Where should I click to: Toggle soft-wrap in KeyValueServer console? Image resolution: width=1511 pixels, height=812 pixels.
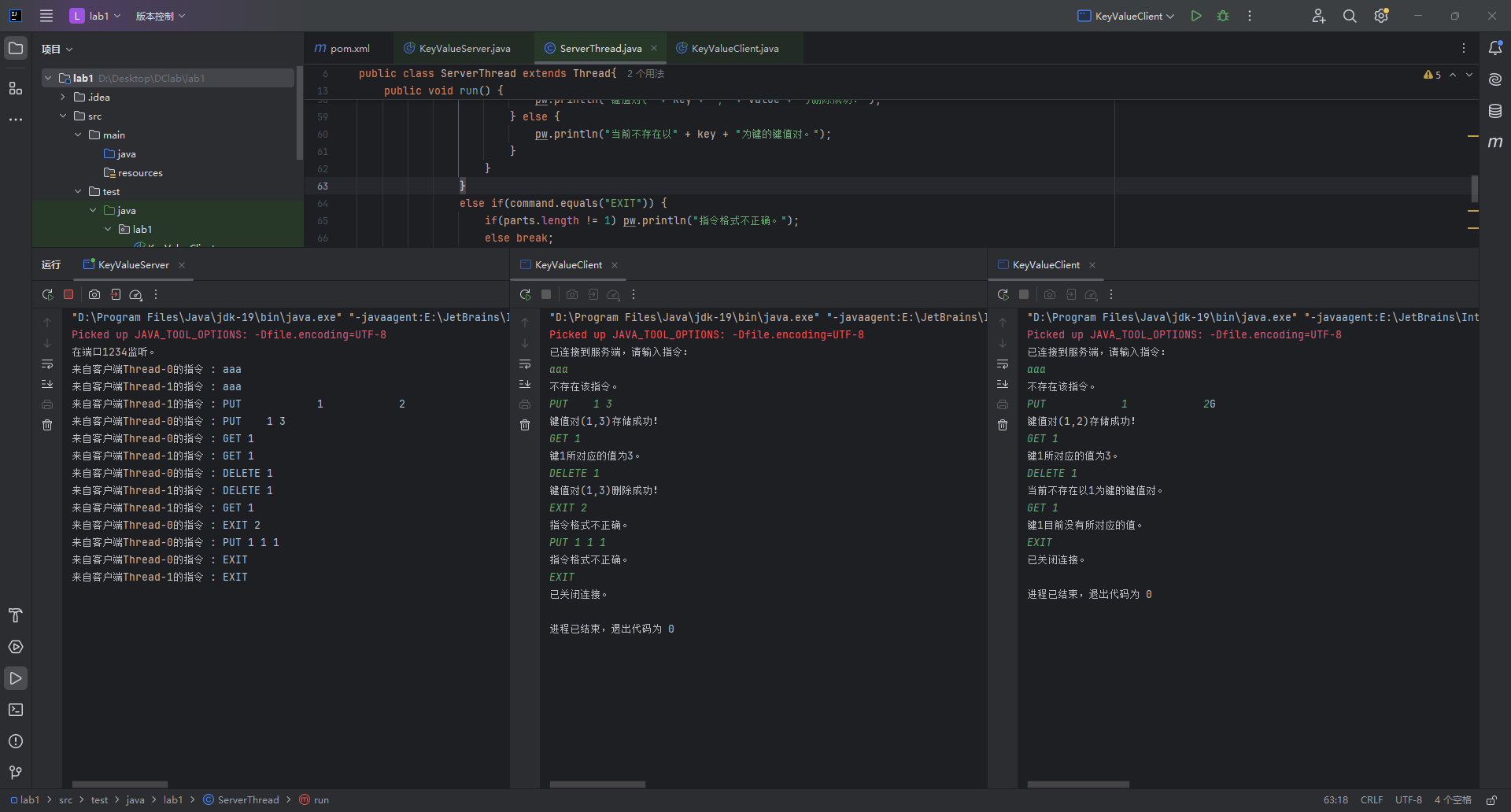(x=47, y=364)
